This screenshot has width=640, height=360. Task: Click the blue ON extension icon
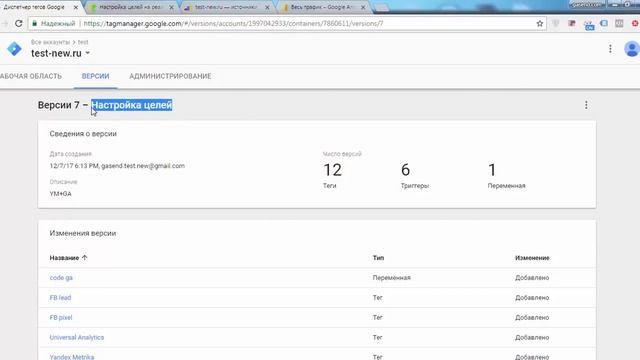pyautogui.click(x=589, y=24)
